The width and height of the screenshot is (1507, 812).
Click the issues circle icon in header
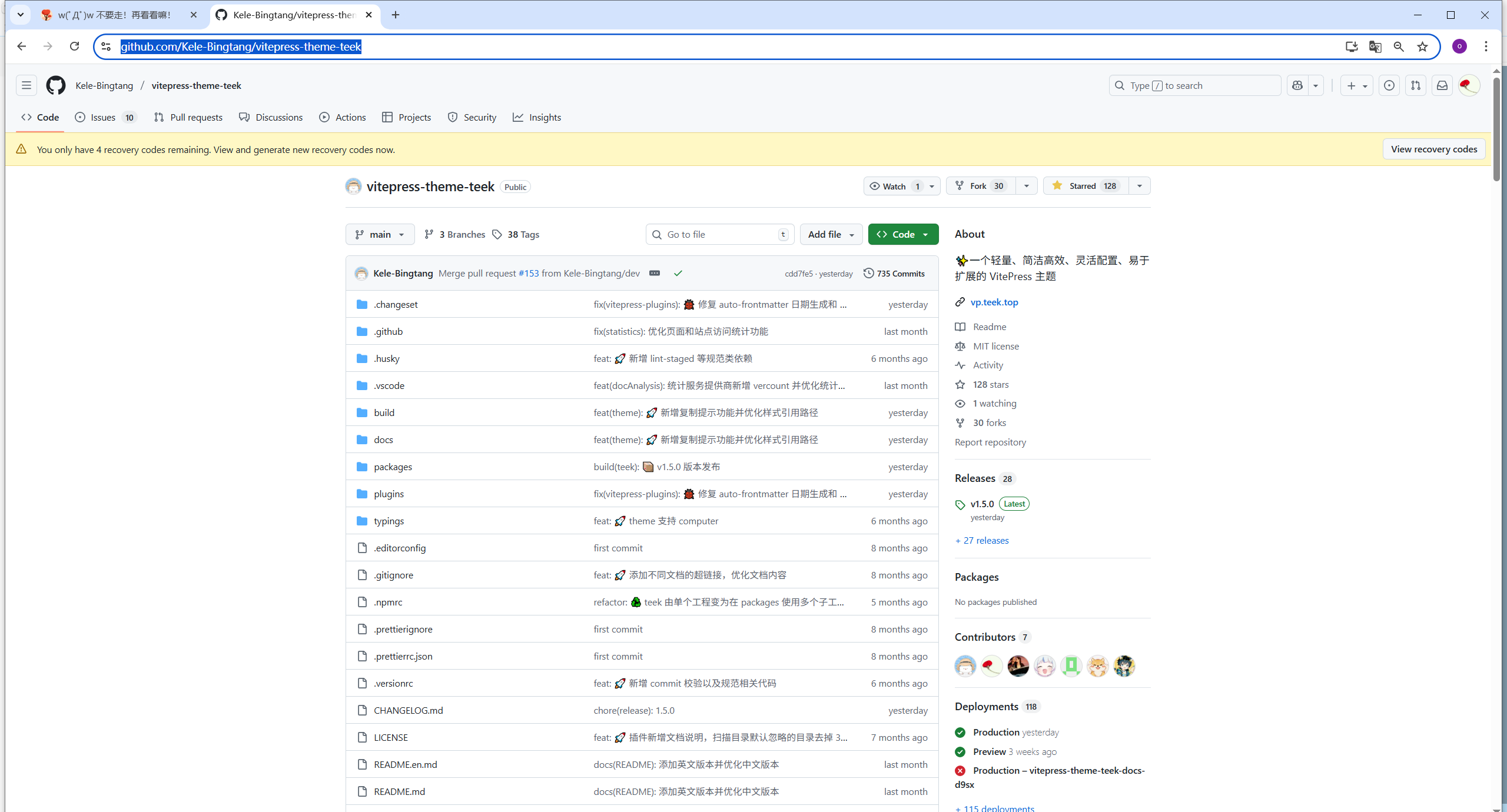pos(1389,85)
